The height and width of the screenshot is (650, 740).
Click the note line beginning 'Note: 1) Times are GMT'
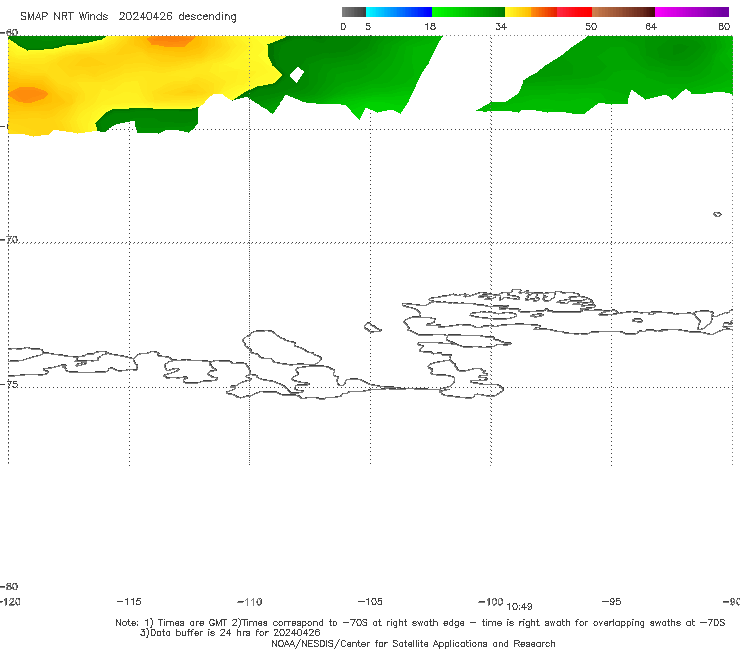[420, 623]
